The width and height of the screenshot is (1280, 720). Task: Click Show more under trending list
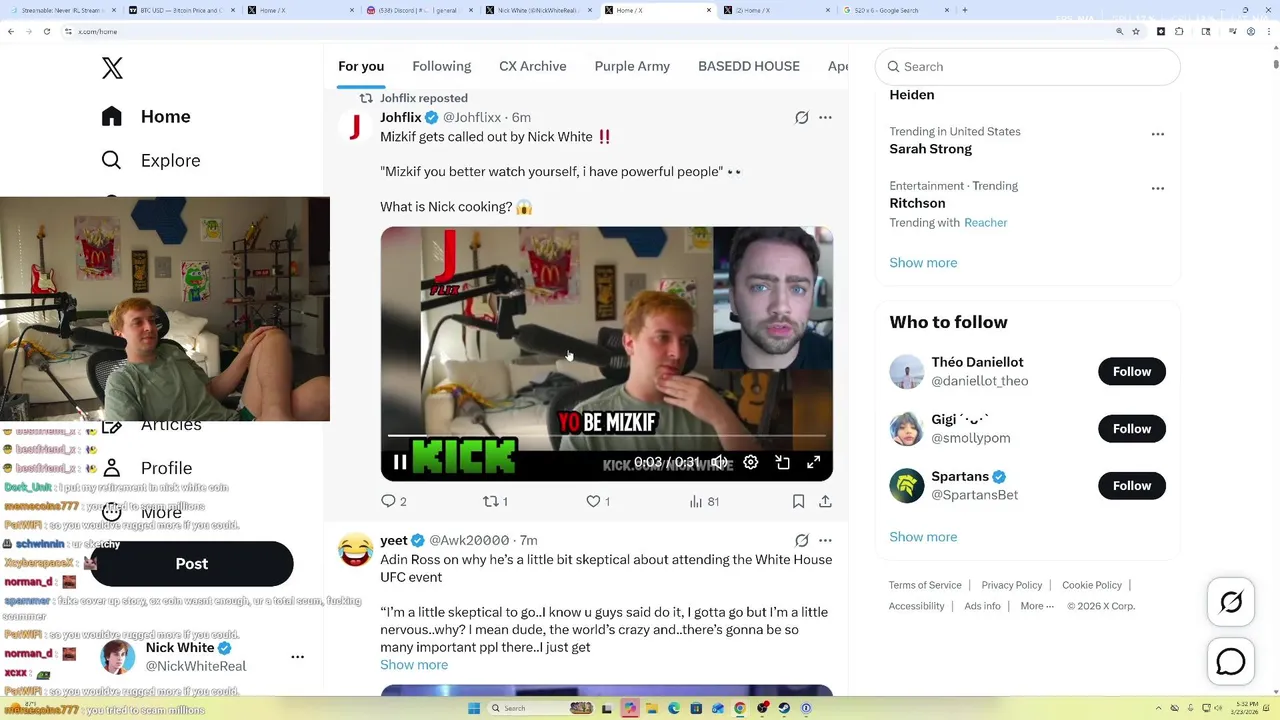point(923,262)
